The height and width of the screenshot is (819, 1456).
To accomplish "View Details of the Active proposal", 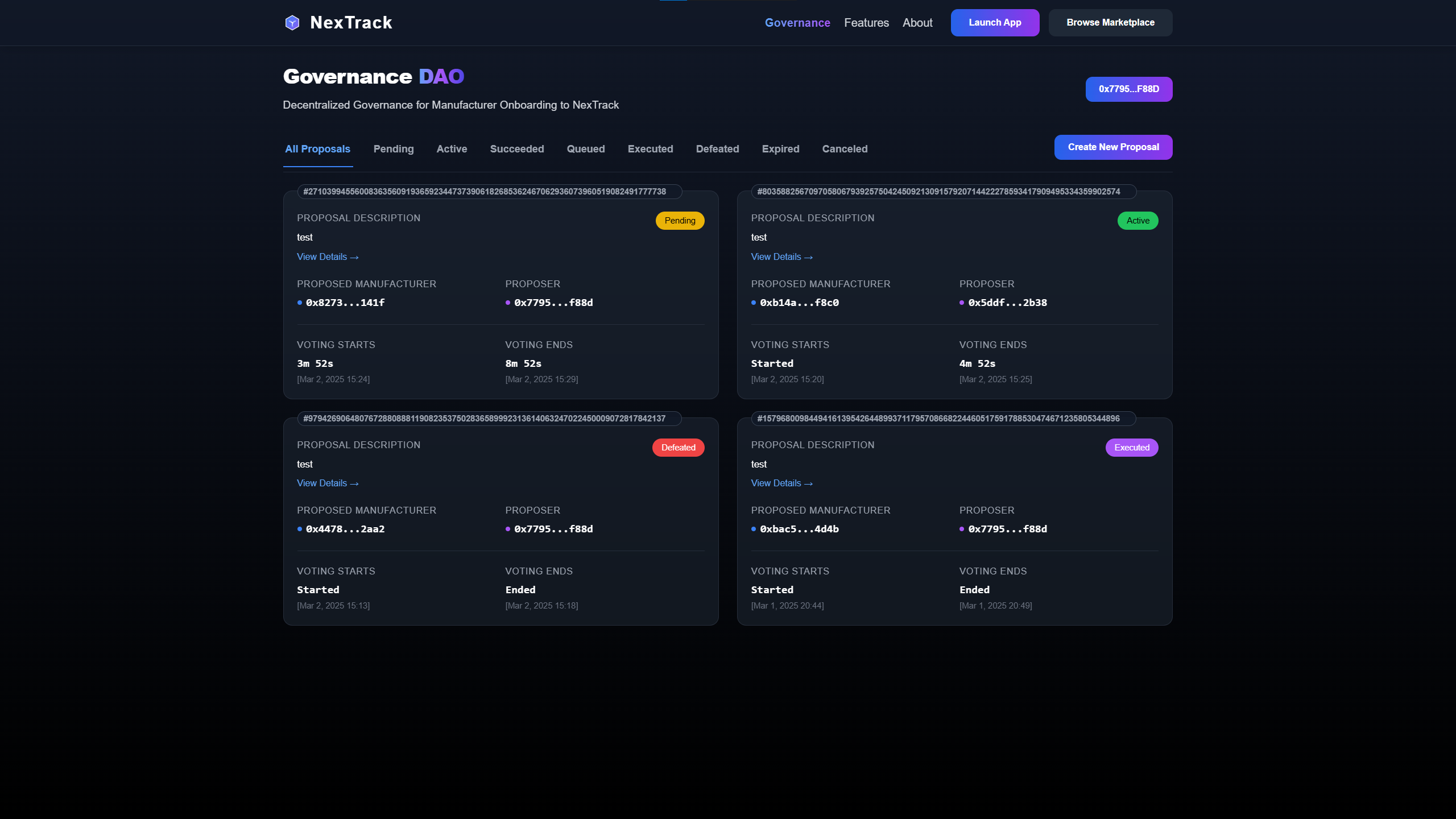I will pyautogui.click(x=781, y=257).
